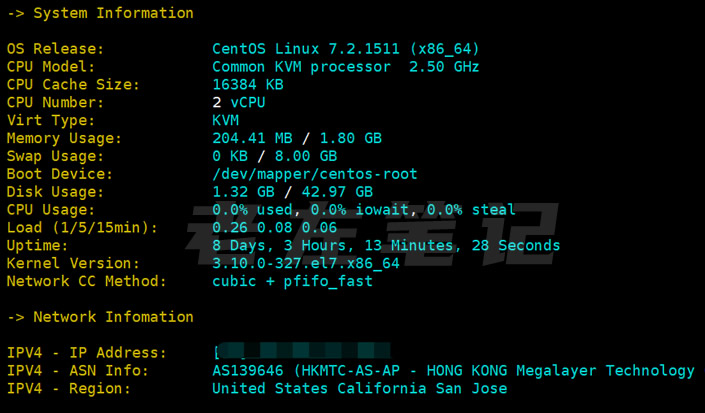Click the 8.00 GB swap total

[x=310, y=156]
